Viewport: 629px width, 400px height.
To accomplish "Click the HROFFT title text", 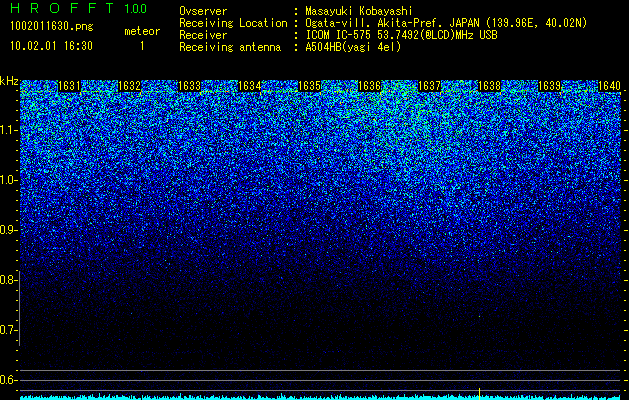I will point(62,8).
